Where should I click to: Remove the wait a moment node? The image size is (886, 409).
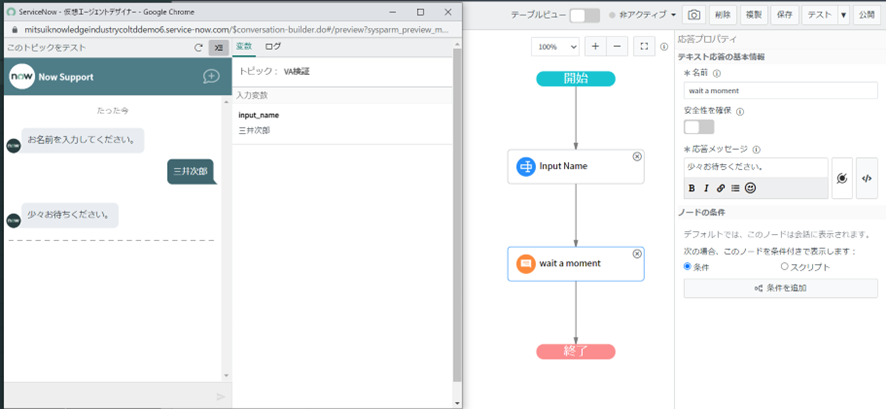(637, 254)
